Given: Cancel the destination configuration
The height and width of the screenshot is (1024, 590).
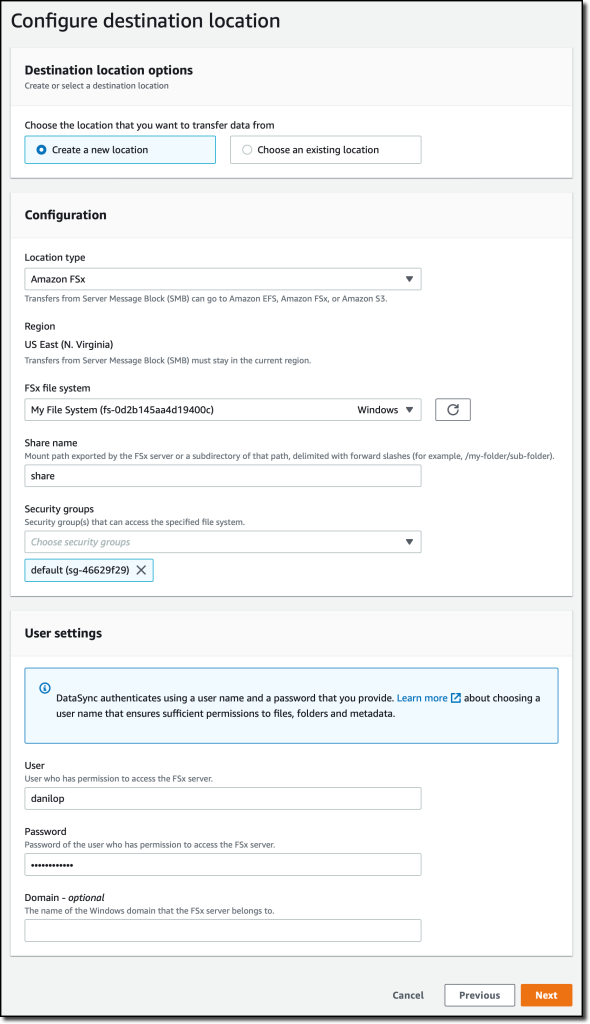Looking at the screenshot, I should point(408,995).
